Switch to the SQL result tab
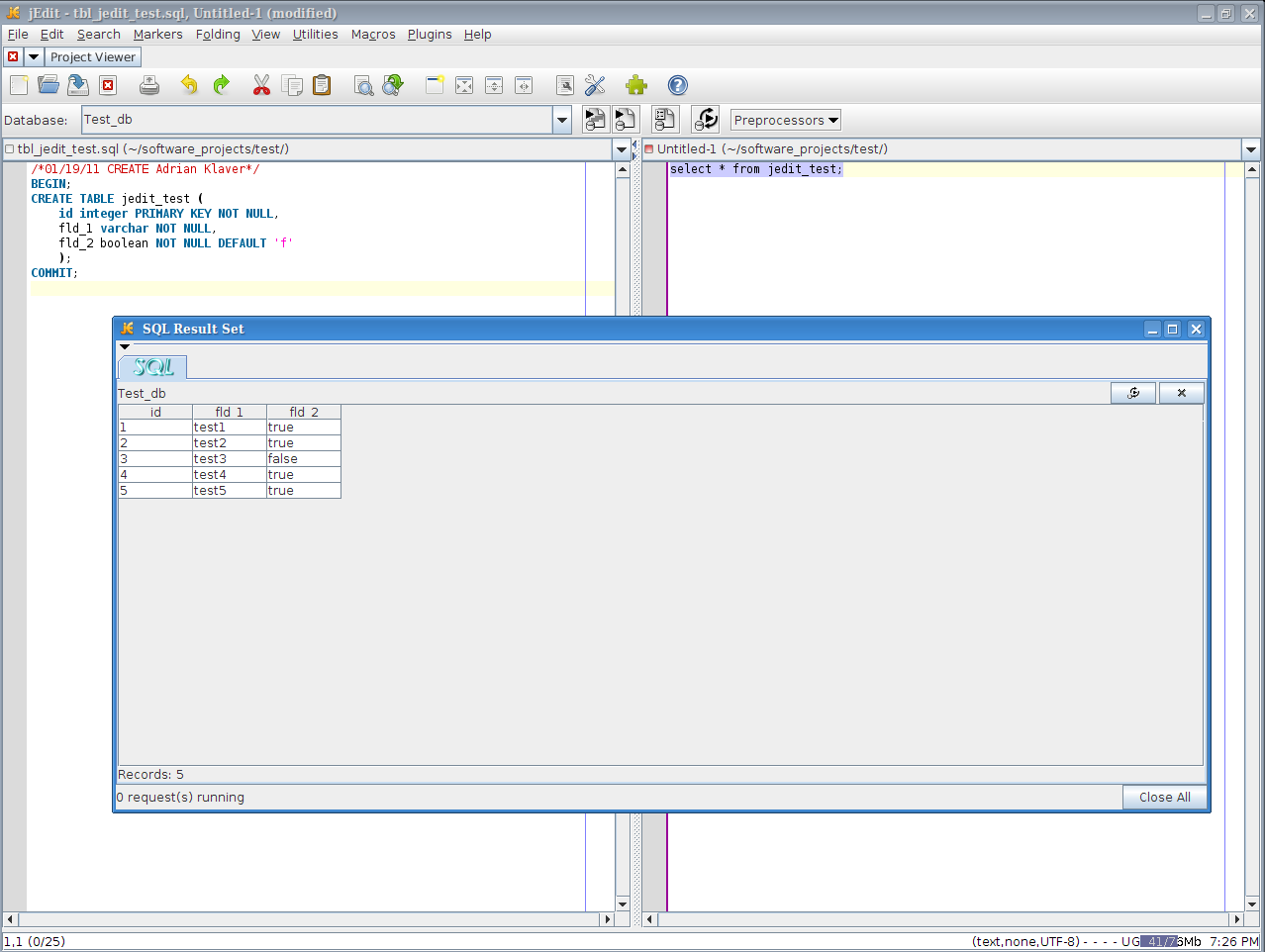Image resolution: width=1265 pixels, height=952 pixels. click(153, 367)
